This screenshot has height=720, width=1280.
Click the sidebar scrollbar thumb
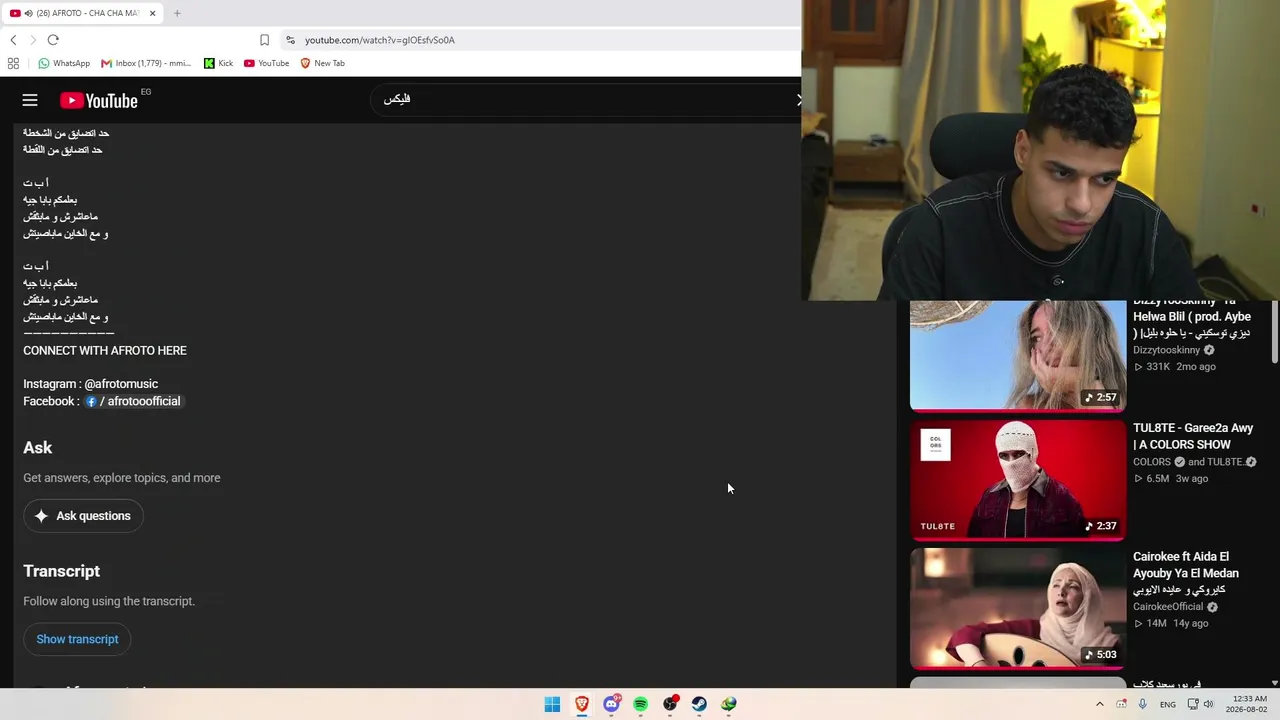tap(1274, 330)
